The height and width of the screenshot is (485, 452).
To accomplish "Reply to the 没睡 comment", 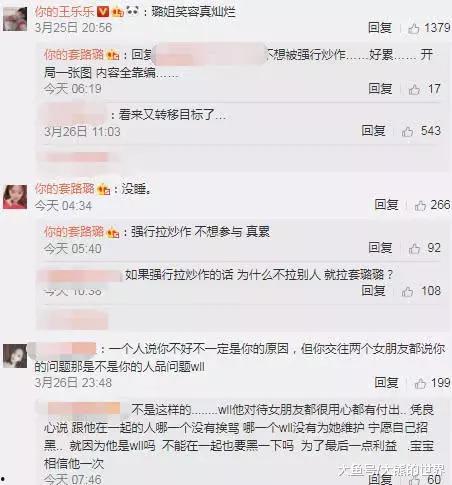I will (386, 205).
